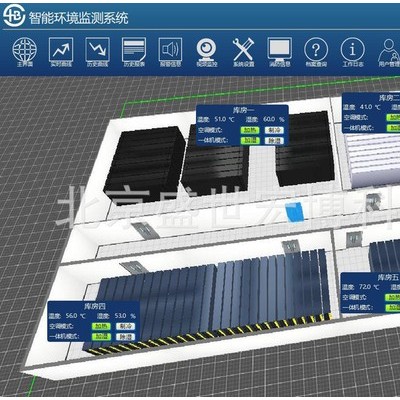Image resolution: width=400 pixels, height=400 pixels.
Task: Toggle 库房一 dehumidify mode button
Action: [x=274, y=140]
